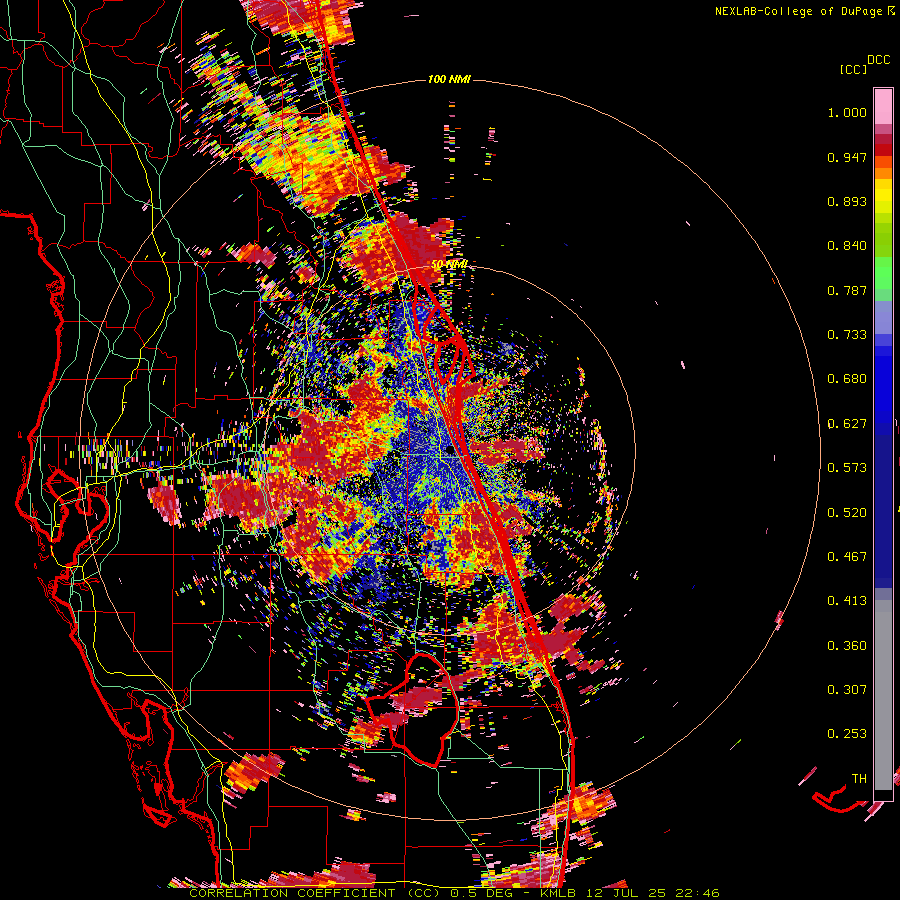Click the gray lower segment of the color bar
The height and width of the screenshot is (900, 900).
tap(883, 695)
